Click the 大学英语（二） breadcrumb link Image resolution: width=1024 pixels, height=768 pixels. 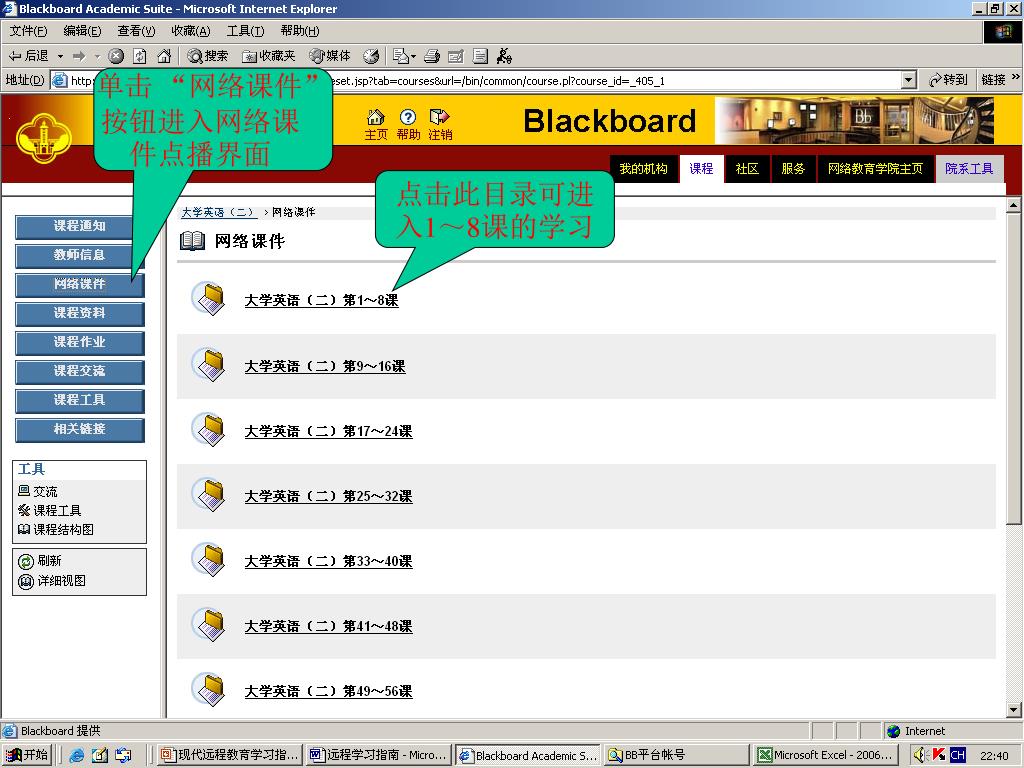[x=219, y=212]
